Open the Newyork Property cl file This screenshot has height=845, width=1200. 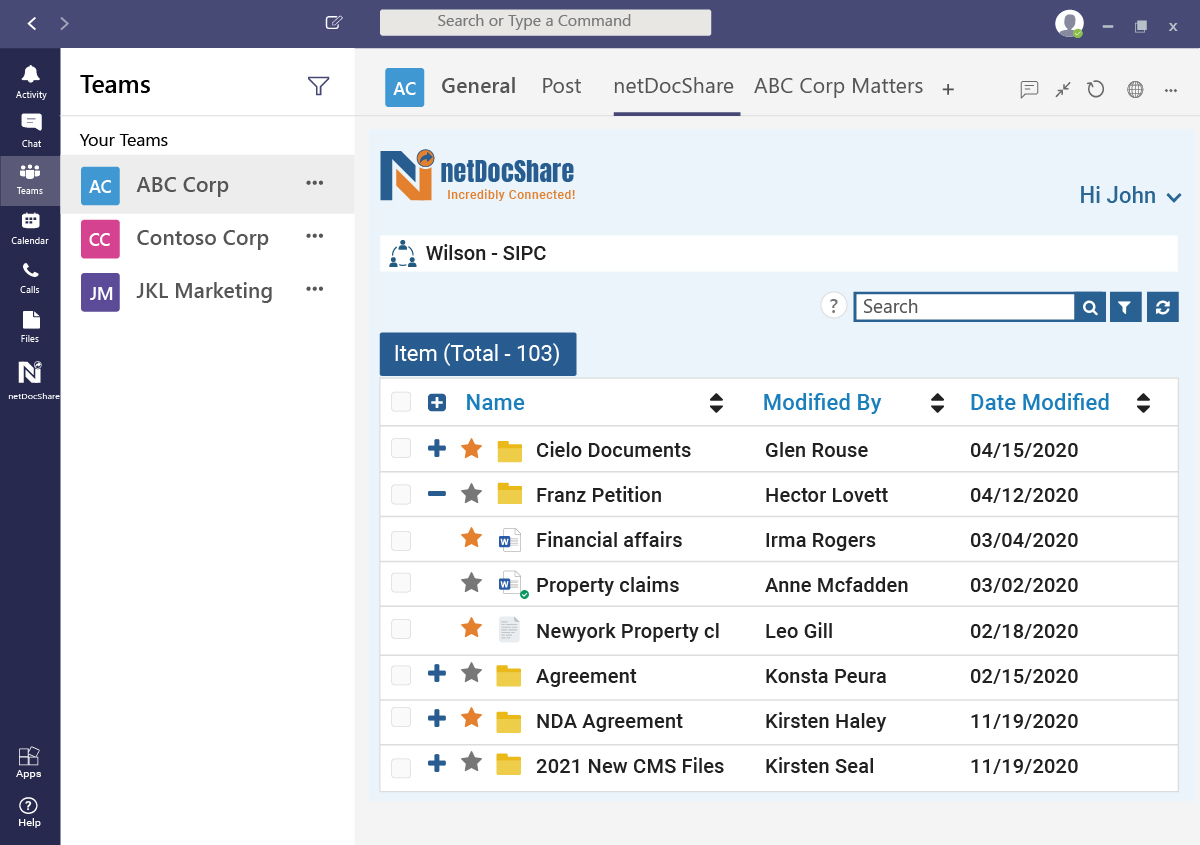coord(628,631)
